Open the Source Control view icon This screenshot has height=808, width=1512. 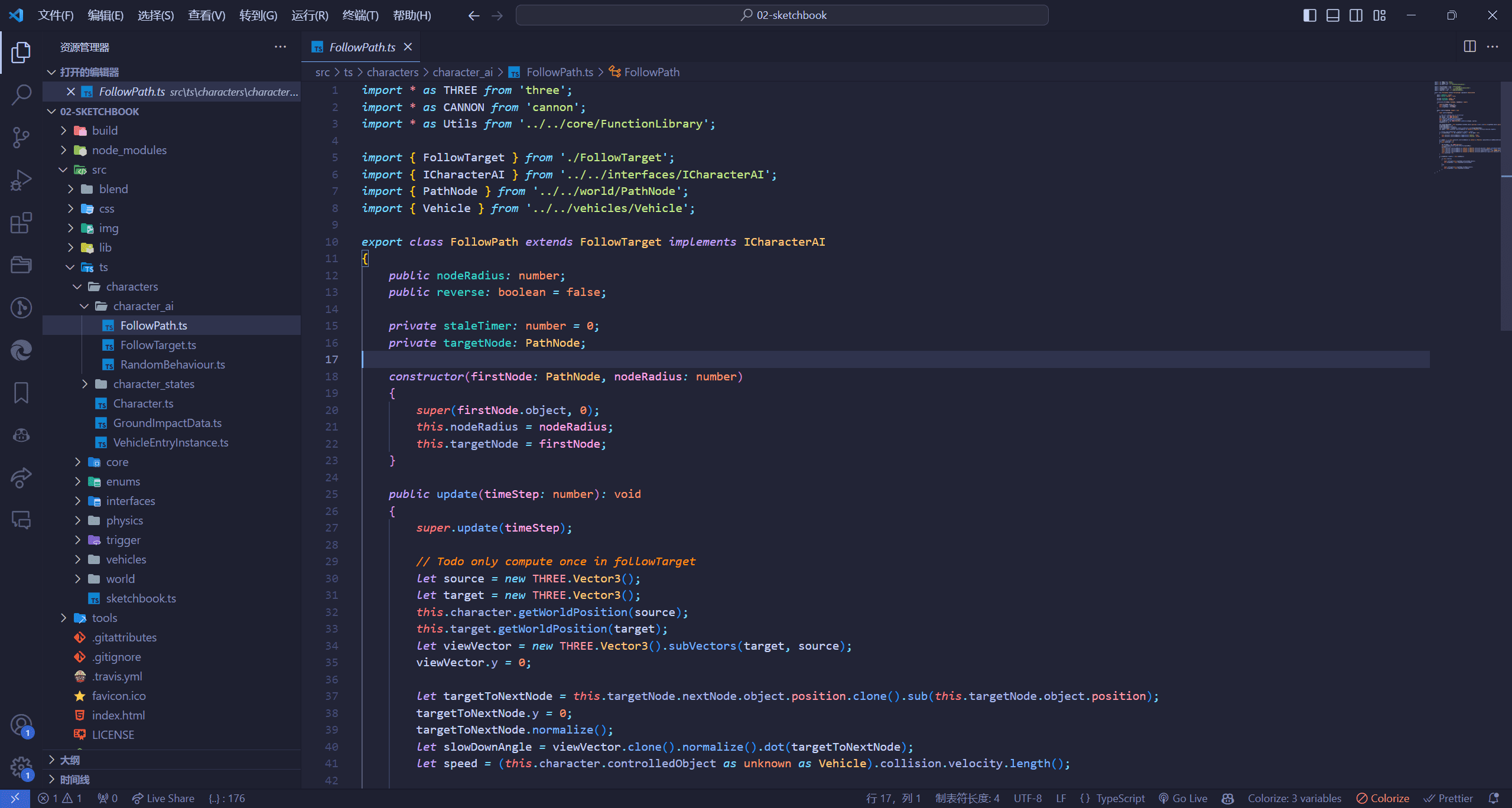[x=21, y=137]
